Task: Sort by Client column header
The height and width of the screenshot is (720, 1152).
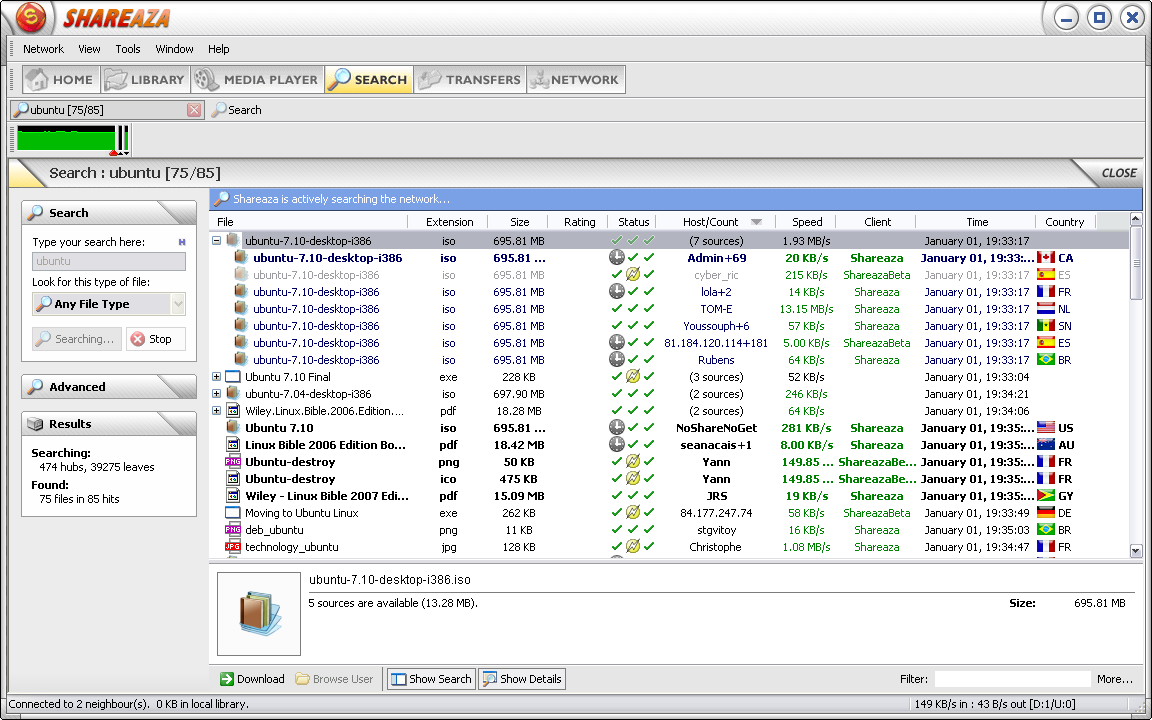Action: pos(876,222)
